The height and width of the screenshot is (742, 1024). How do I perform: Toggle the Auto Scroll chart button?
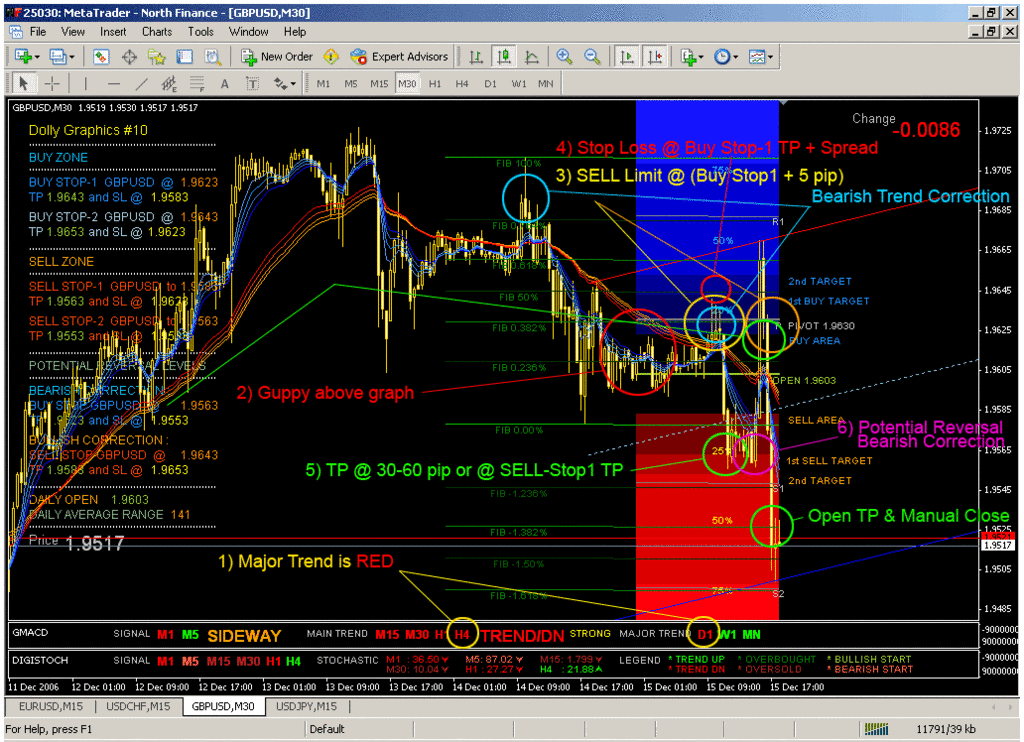pyautogui.click(x=628, y=57)
